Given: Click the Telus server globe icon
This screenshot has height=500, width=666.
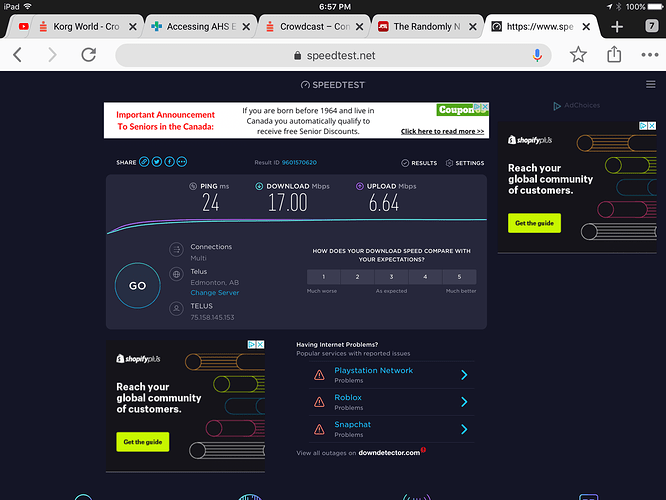Looking at the screenshot, I should 176,274.
